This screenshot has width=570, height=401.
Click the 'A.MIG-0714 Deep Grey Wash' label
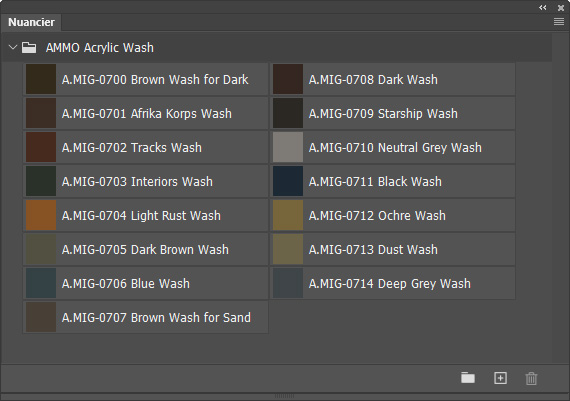(390, 284)
